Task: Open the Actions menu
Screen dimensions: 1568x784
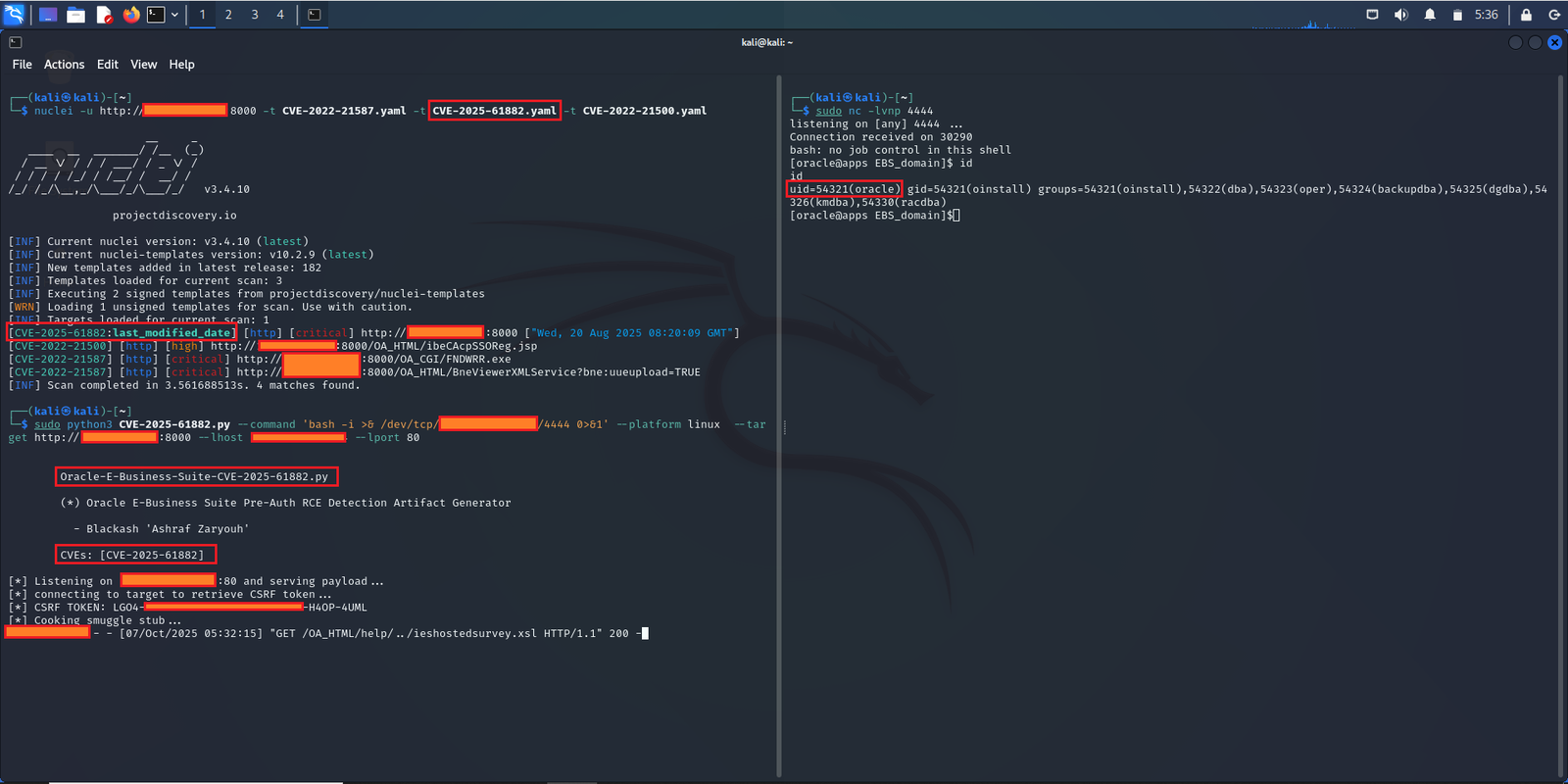Action: [x=65, y=65]
